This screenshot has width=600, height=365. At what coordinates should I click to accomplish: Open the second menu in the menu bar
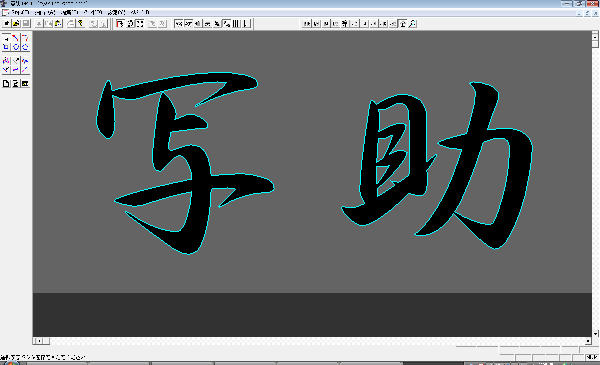[45, 13]
